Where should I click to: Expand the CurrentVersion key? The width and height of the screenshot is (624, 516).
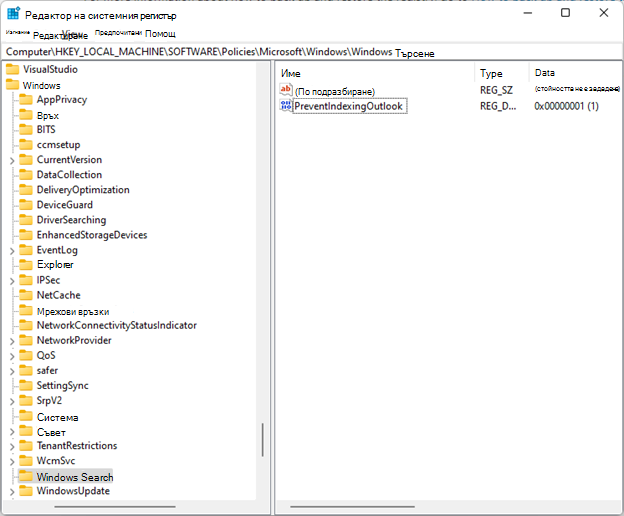12,161
